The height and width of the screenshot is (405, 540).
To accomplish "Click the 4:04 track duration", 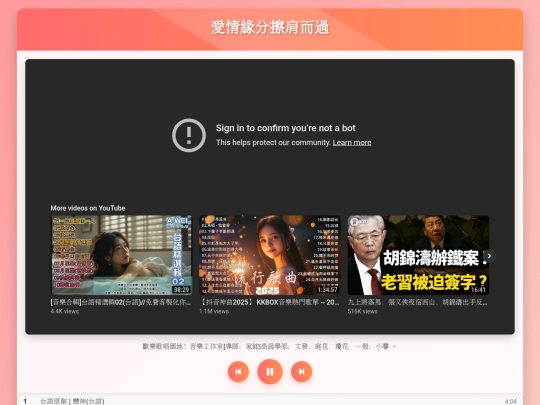I will 510,401.
